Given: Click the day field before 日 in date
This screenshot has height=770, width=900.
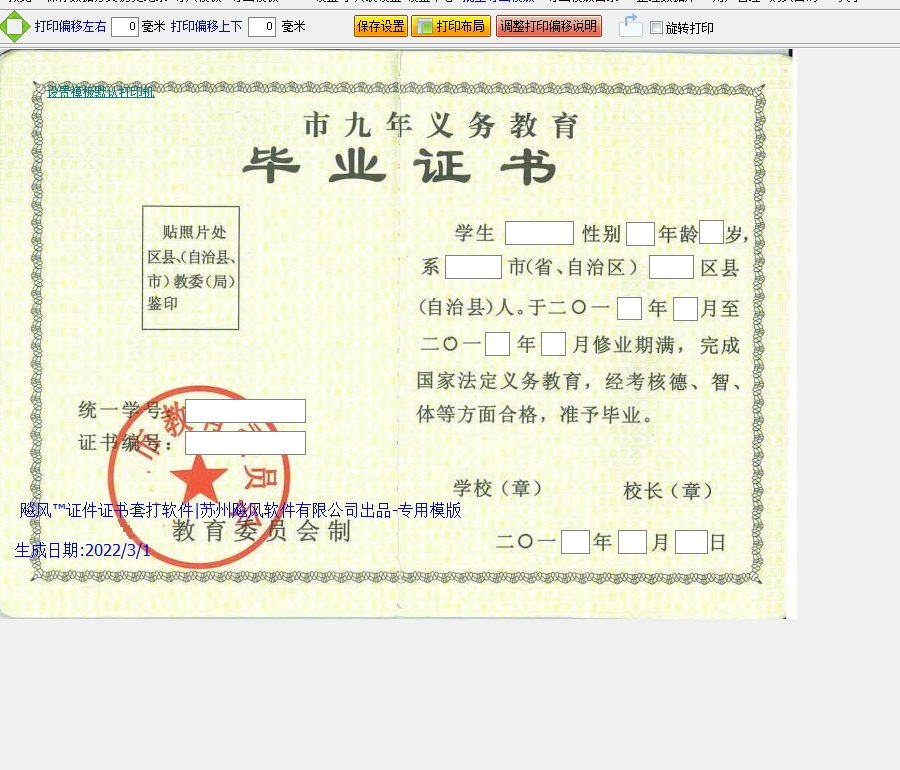Looking at the screenshot, I should click(x=691, y=542).
